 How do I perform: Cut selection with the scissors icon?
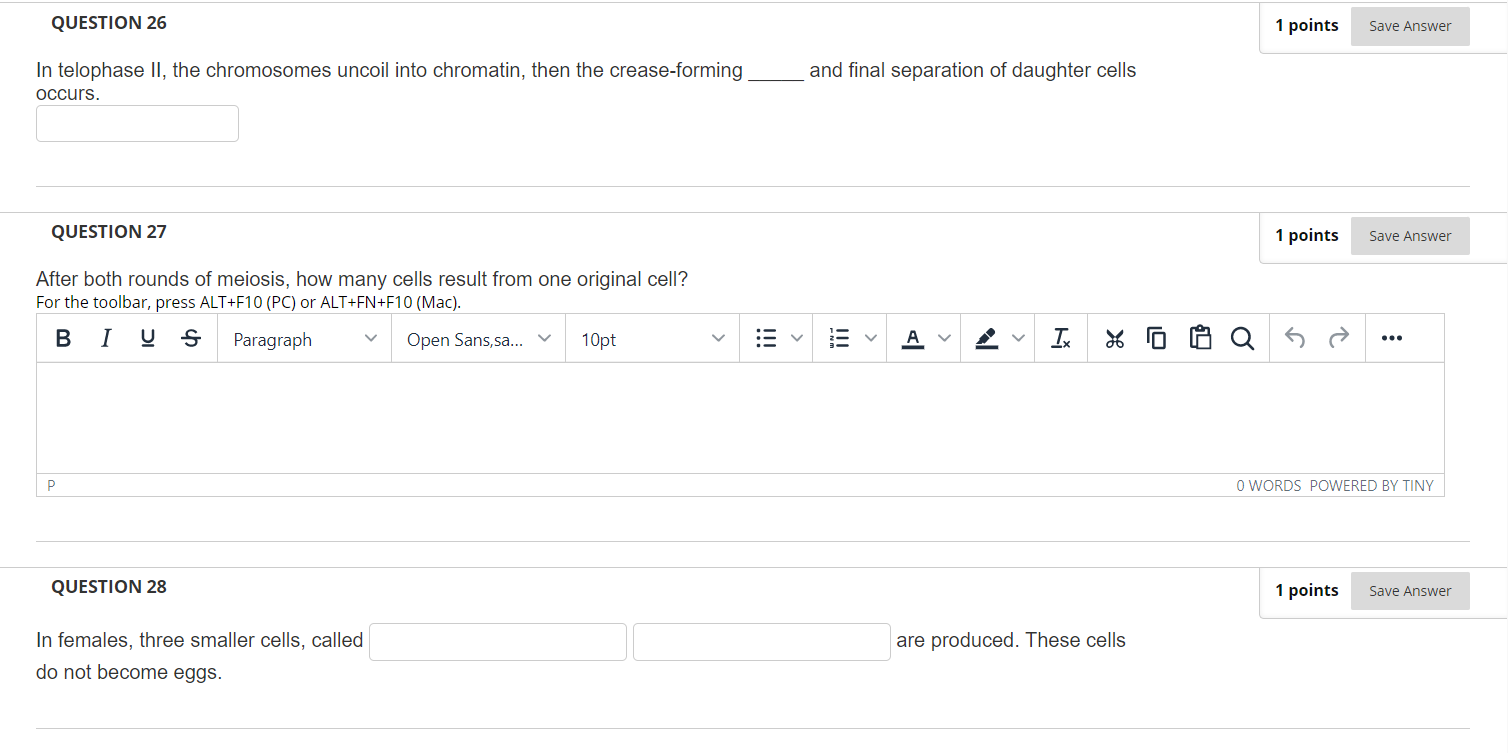click(1114, 339)
